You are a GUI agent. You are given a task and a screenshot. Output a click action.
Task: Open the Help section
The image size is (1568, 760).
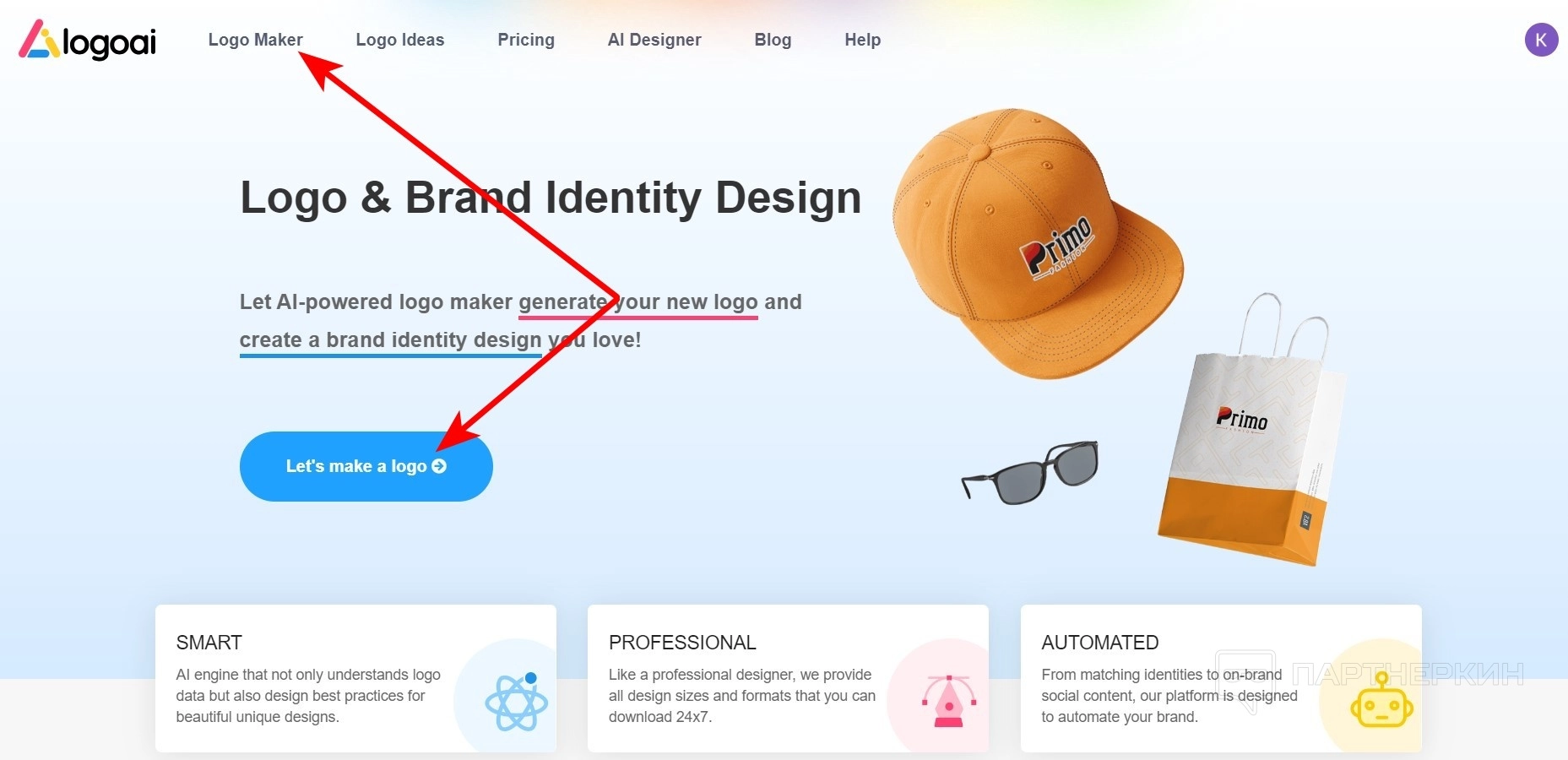pyautogui.click(x=862, y=40)
